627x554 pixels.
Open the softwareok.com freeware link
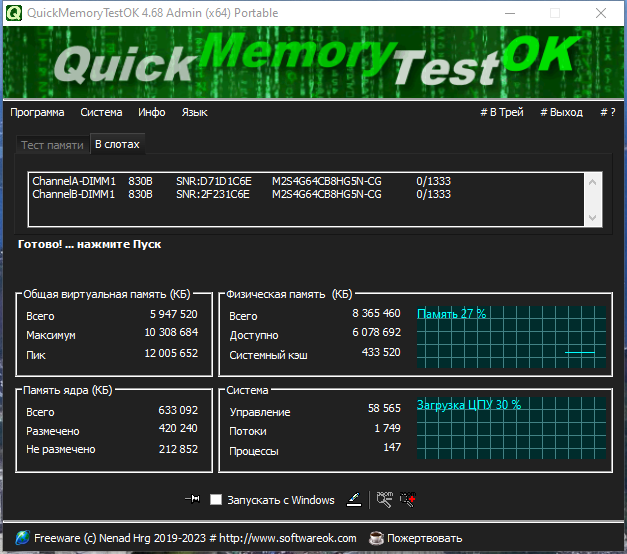(x=195, y=538)
